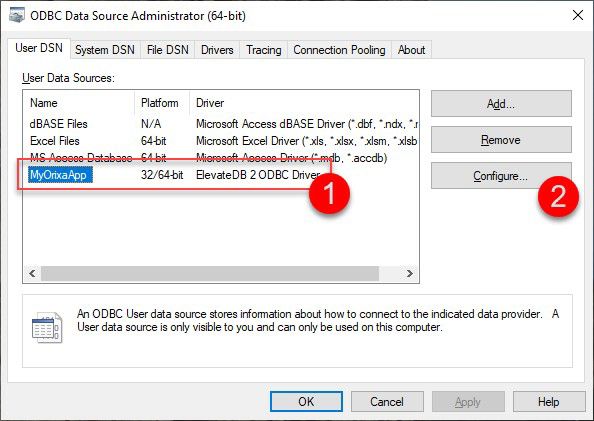
Task: Select the MyOrixaApp data source
Action: 60,175
